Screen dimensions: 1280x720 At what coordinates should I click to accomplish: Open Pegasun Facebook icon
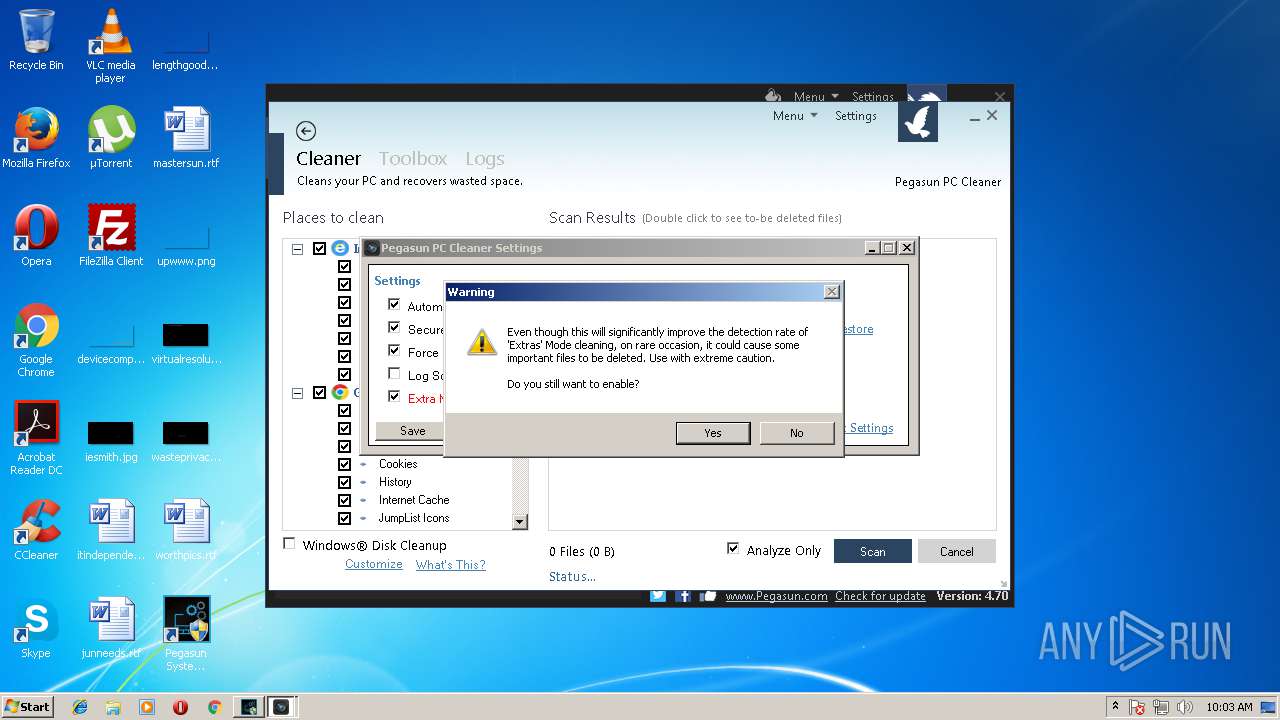pyautogui.click(x=684, y=596)
